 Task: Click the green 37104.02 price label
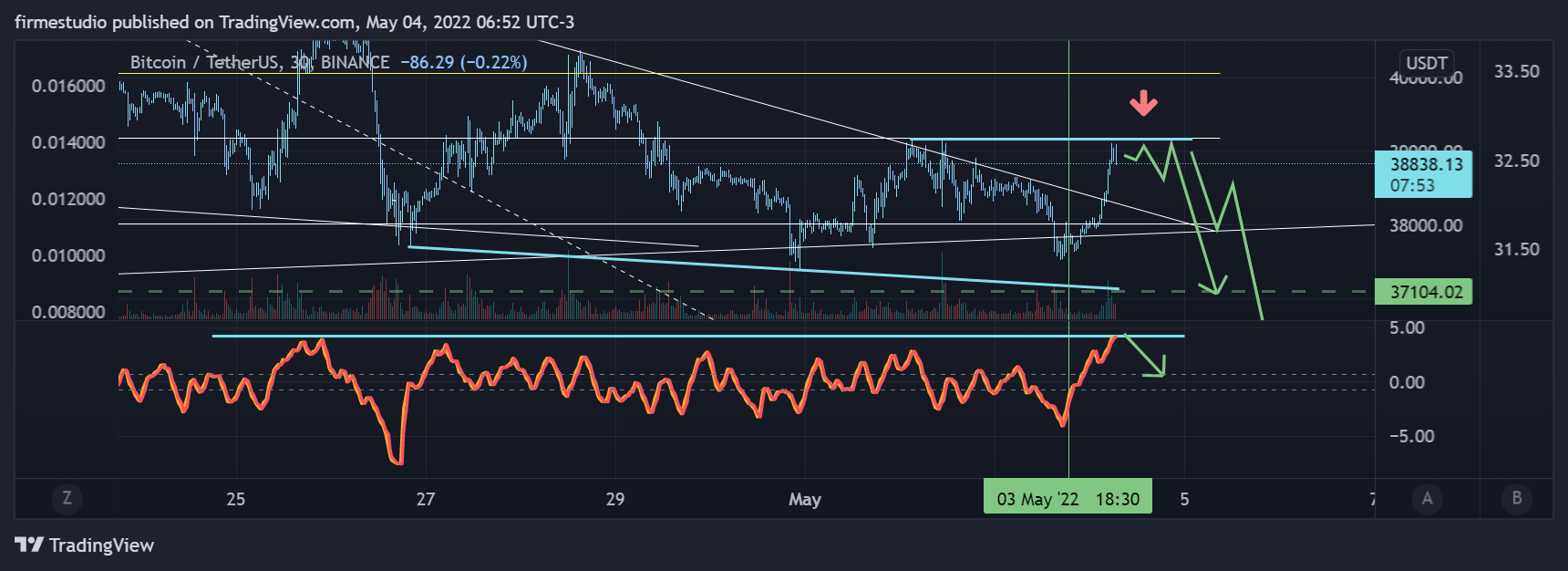(1423, 292)
